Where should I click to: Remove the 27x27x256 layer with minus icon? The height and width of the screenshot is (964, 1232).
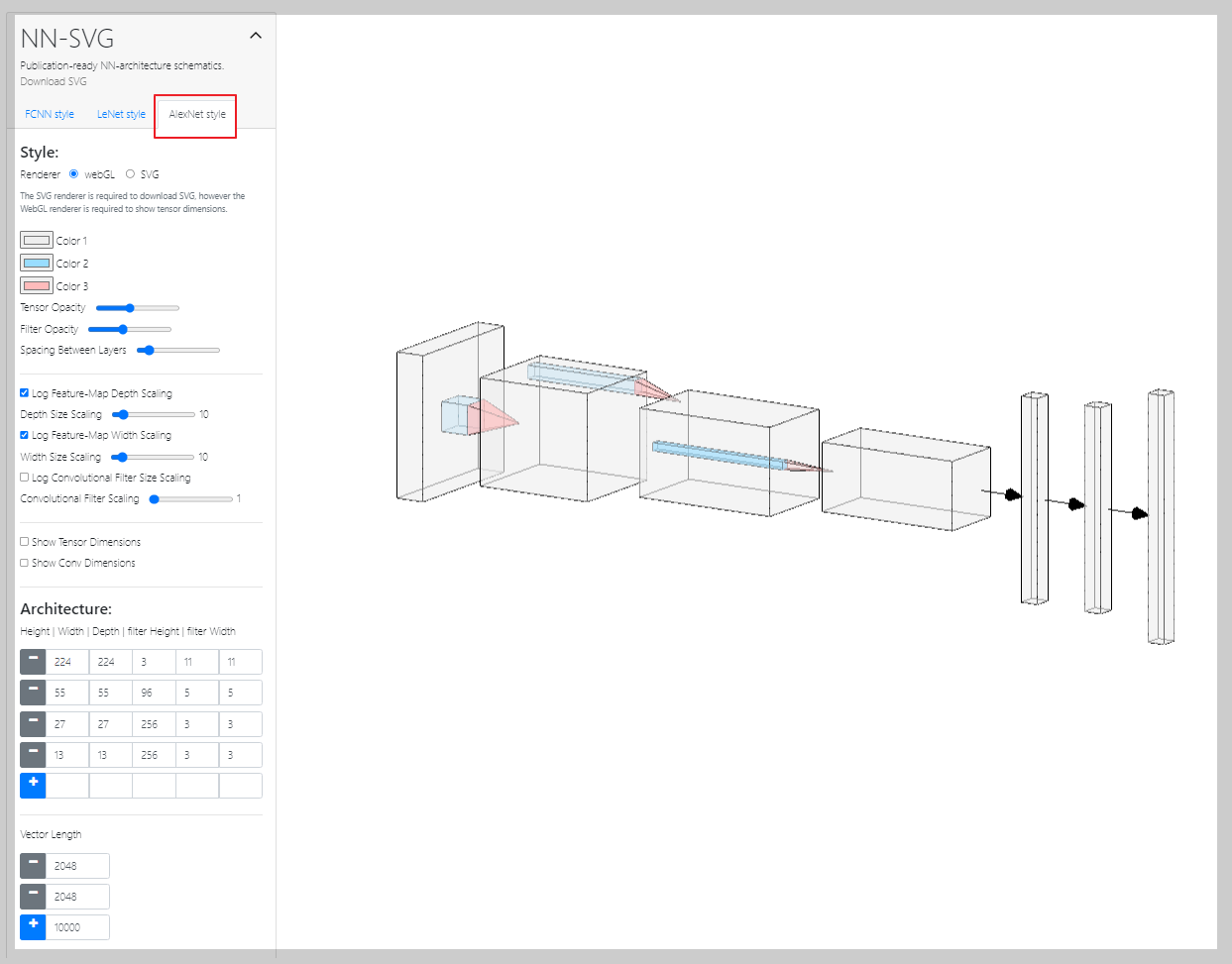pos(33,723)
